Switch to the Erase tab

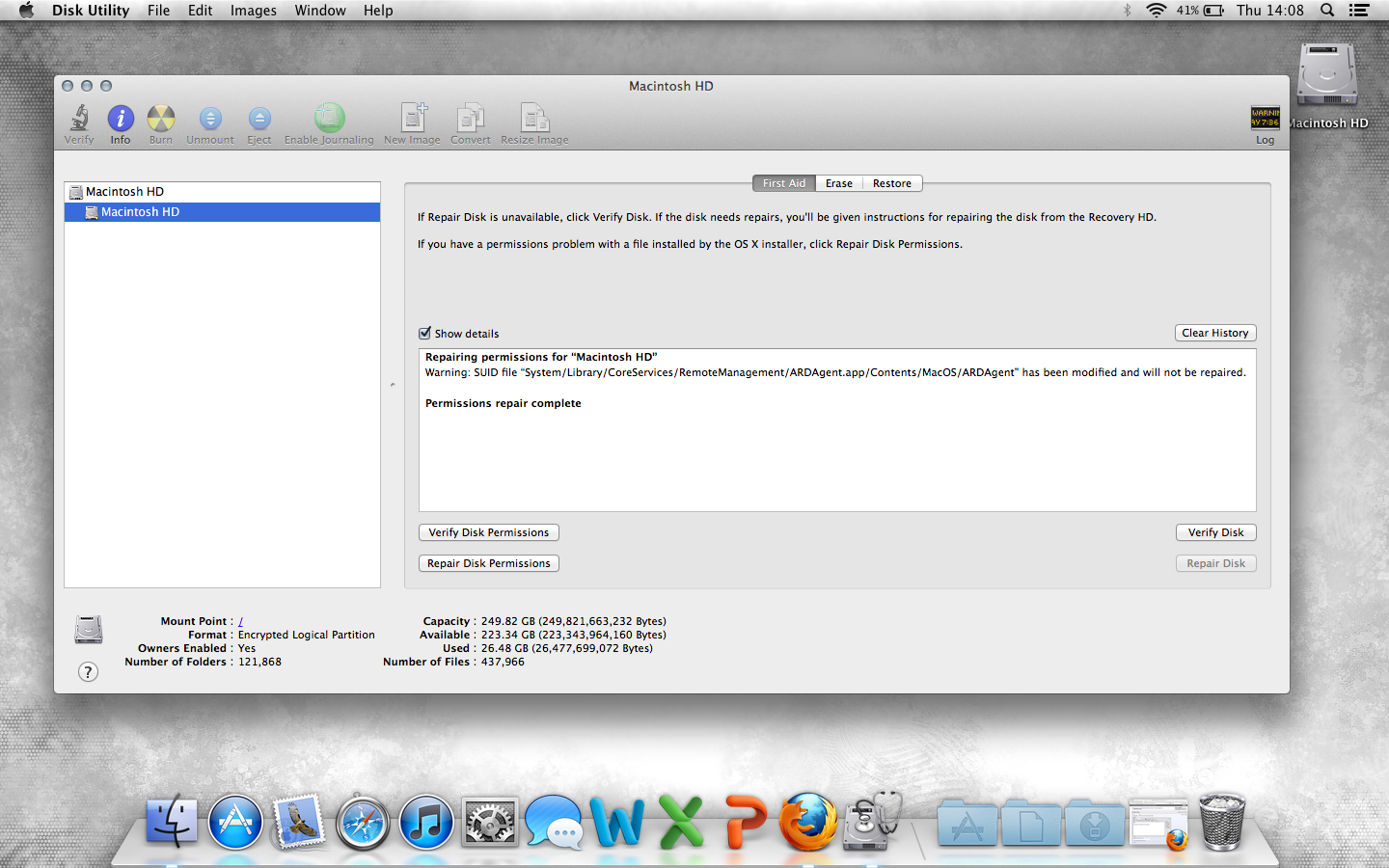(839, 183)
